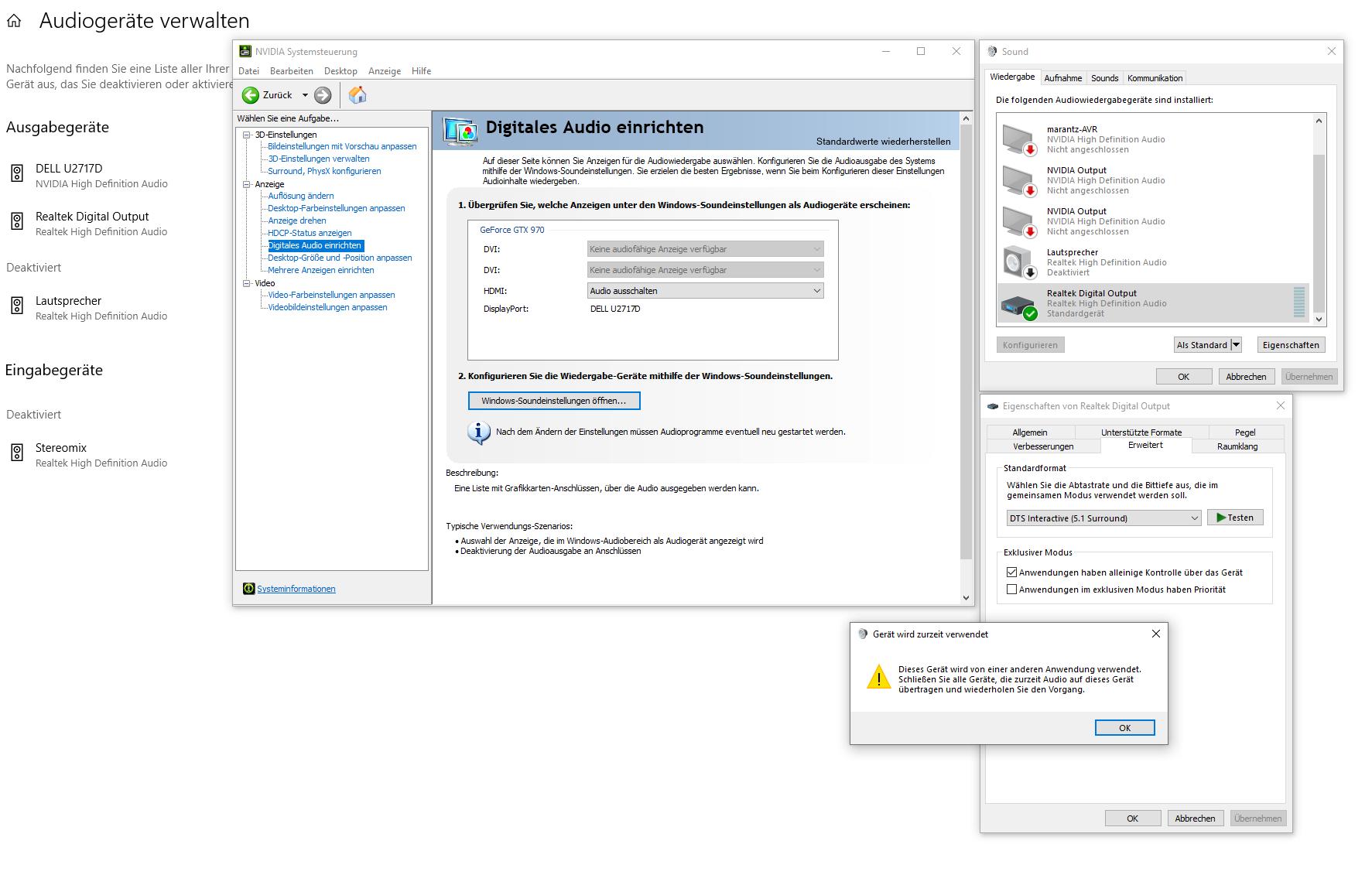Select Surround, PhysX konfigurieren tree item
This screenshot has width=1372, height=892.
(324, 171)
